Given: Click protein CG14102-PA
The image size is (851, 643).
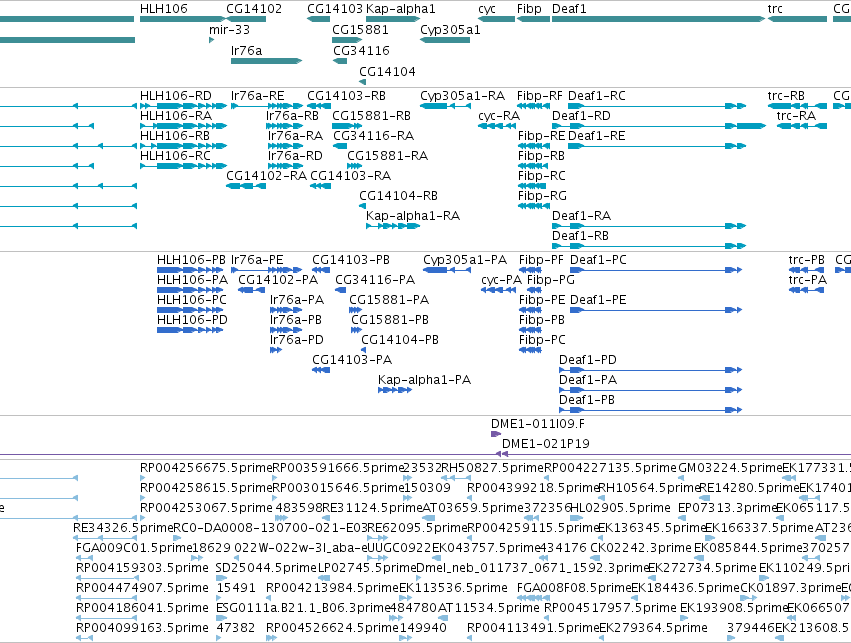Looking at the screenshot, I should [x=251, y=290].
